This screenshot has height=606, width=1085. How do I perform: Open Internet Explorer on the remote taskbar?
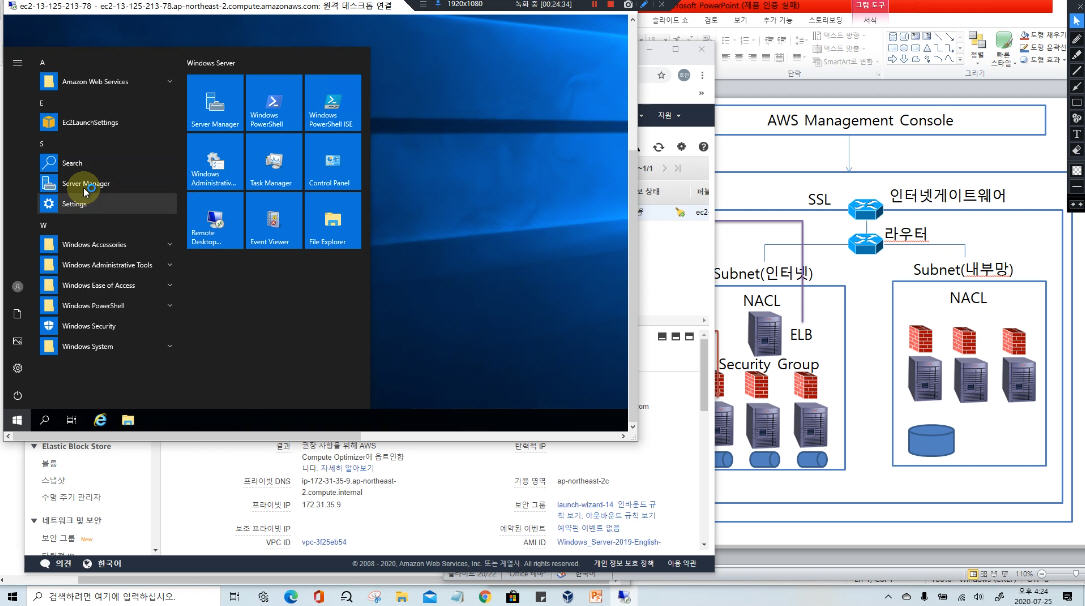click(100, 420)
